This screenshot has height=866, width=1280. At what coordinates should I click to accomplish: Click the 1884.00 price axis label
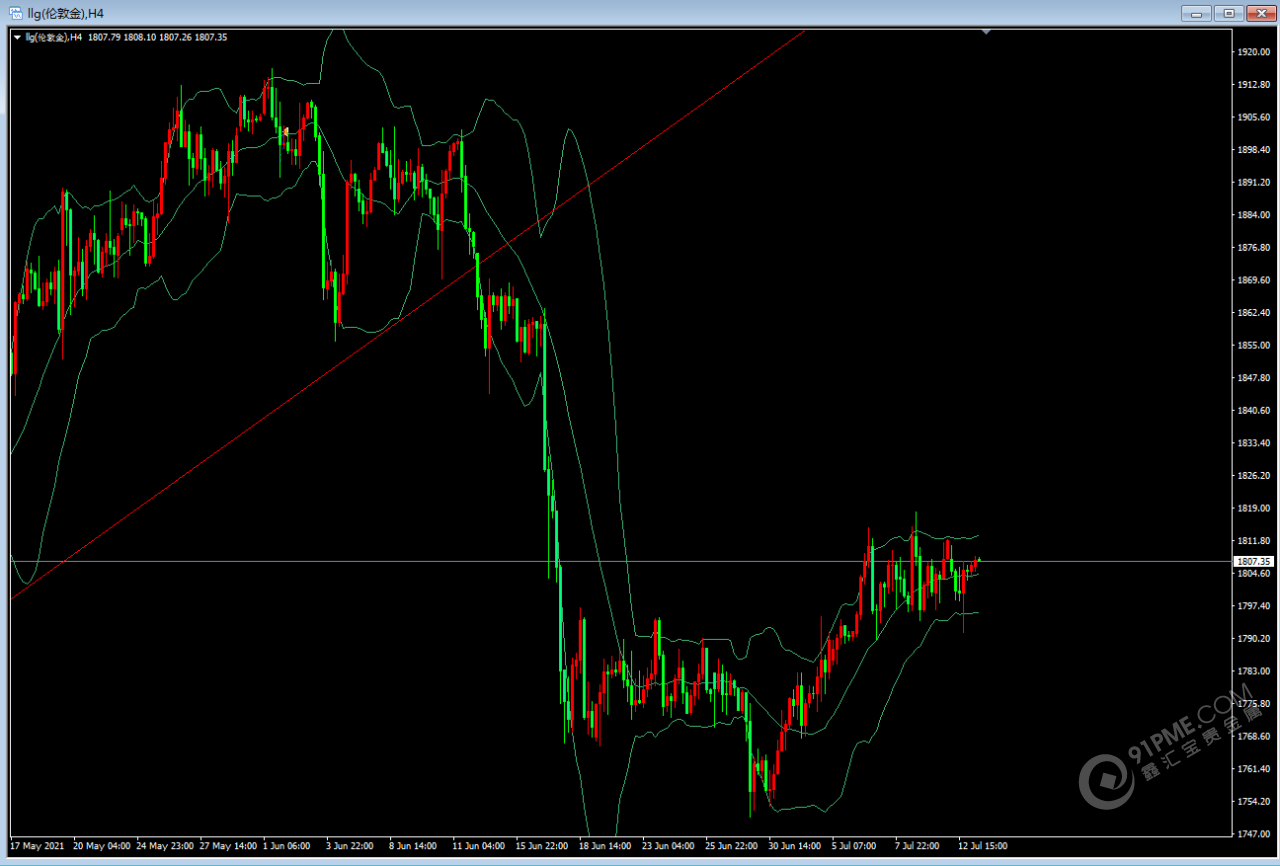click(x=1253, y=215)
